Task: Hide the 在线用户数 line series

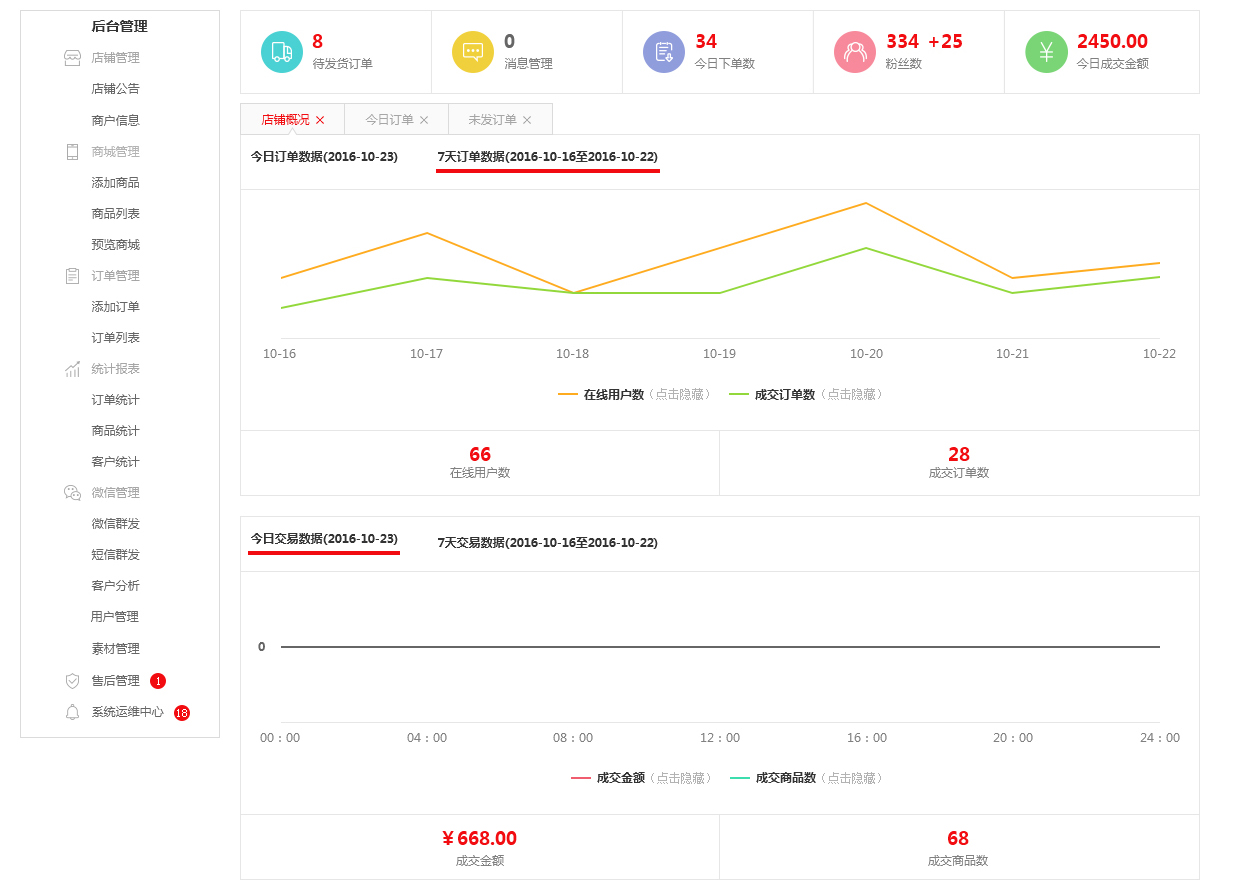Action: (635, 395)
